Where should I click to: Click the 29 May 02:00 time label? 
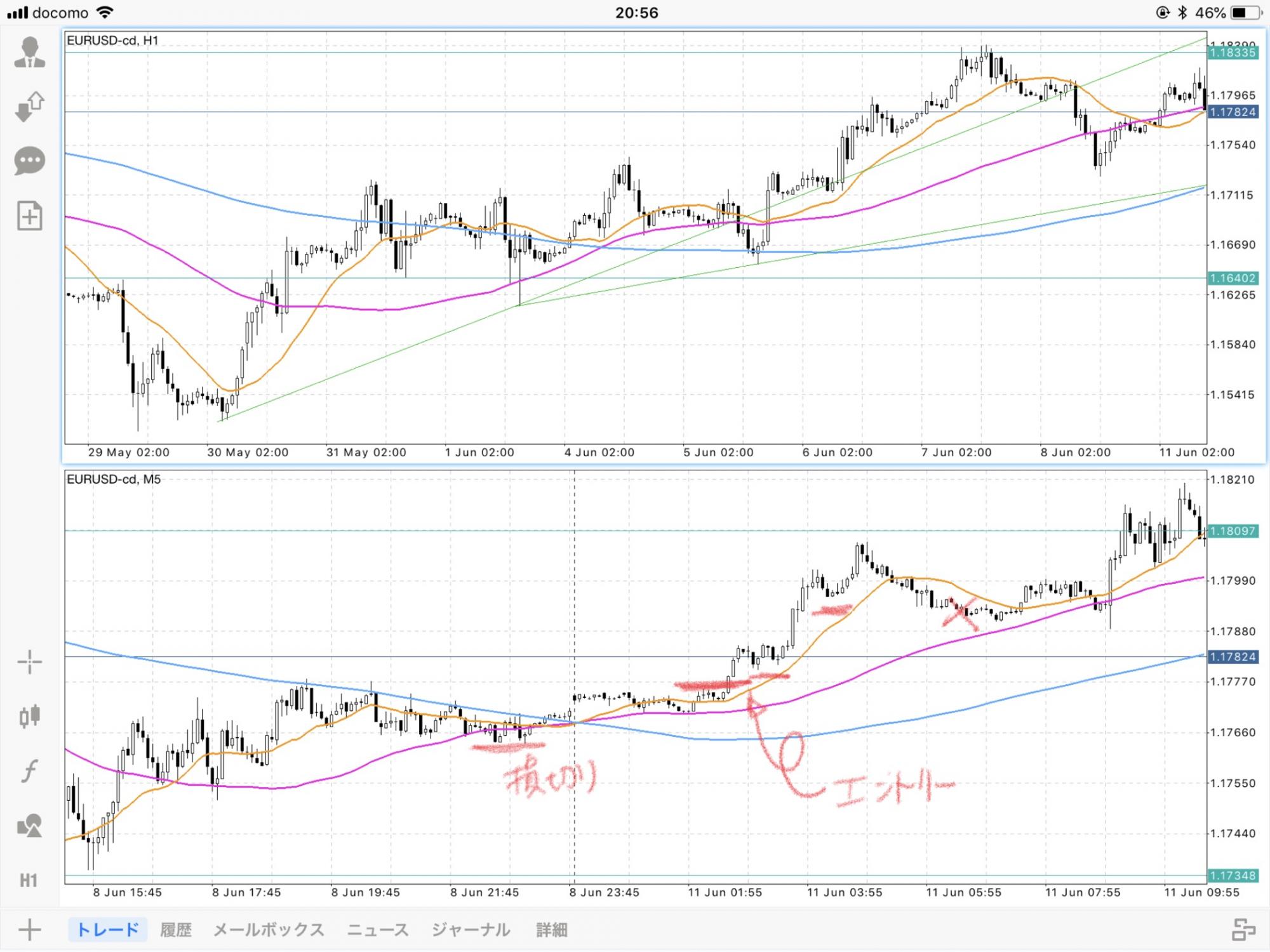[129, 453]
